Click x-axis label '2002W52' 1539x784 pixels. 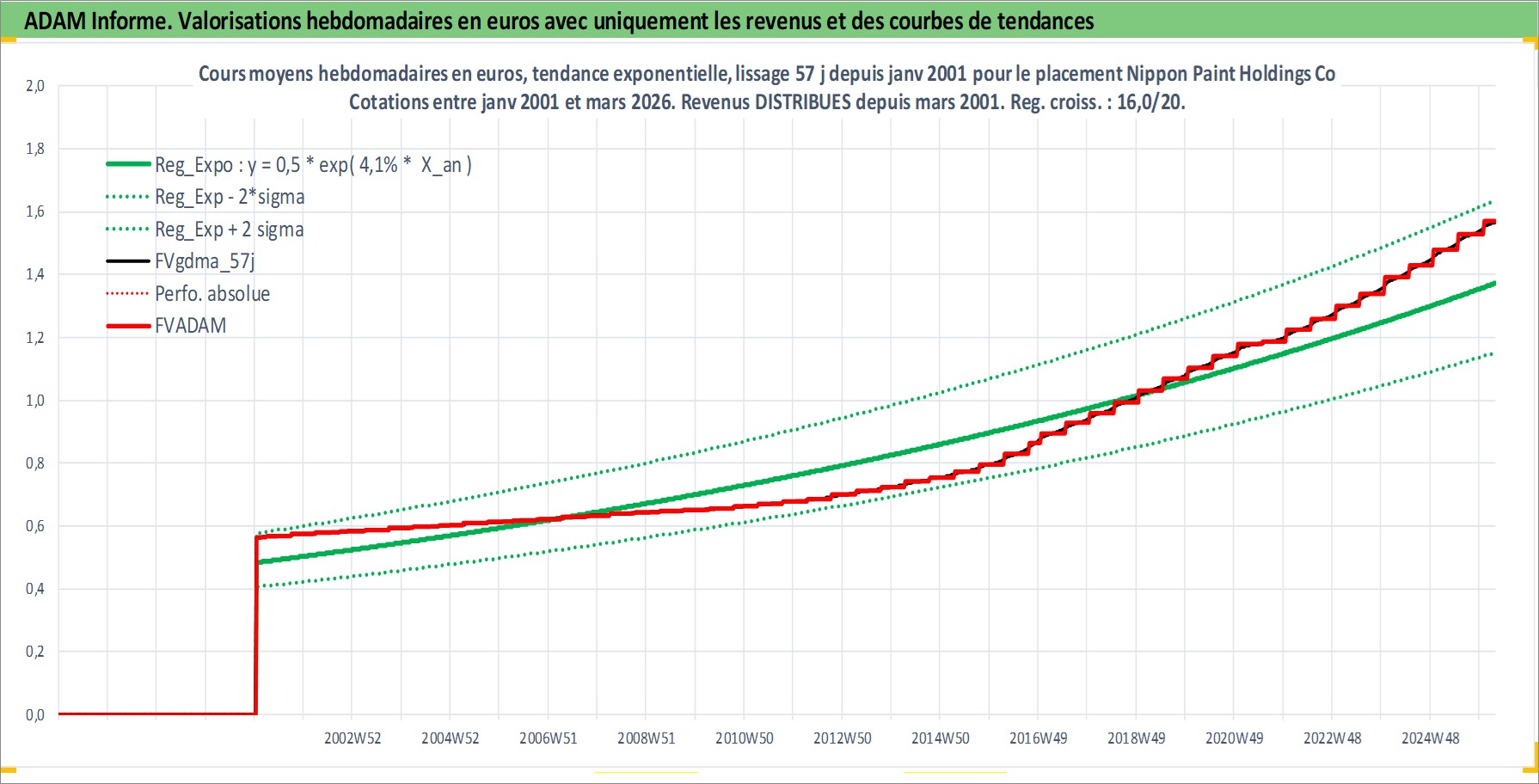click(353, 738)
